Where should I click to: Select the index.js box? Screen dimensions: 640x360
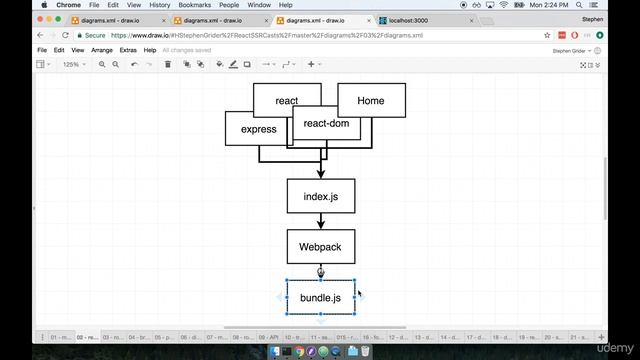click(321, 196)
